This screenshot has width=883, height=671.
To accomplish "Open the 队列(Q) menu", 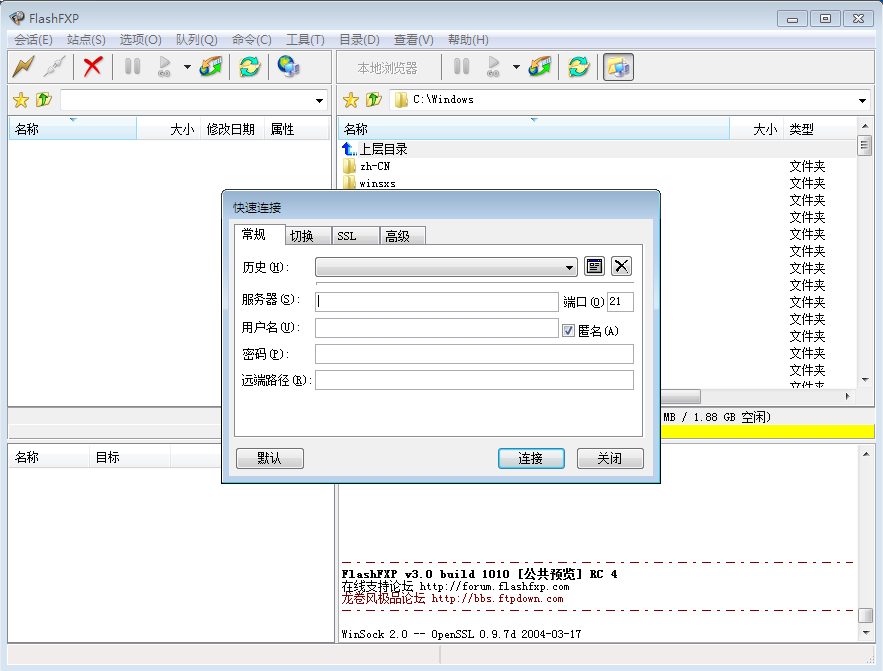I will pyautogui.click(x=197, y=40).
